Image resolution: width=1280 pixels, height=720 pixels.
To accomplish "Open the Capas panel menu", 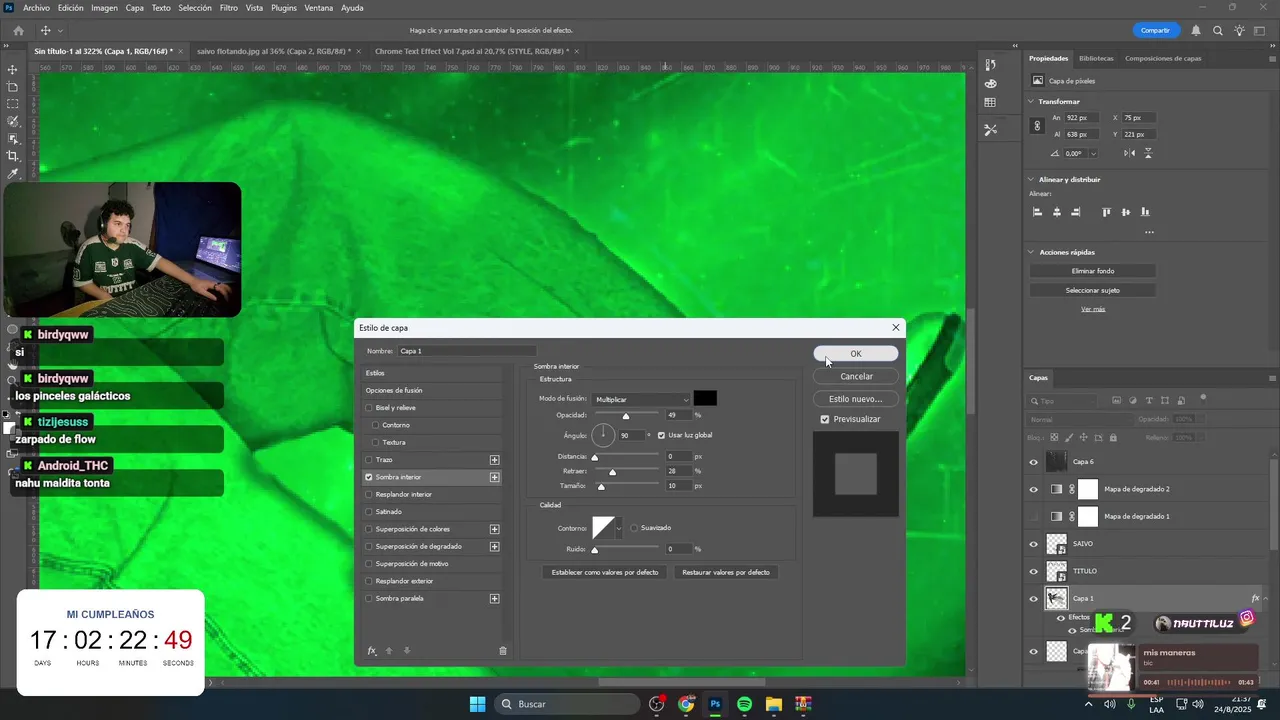I will click(x=1272, y=378).
